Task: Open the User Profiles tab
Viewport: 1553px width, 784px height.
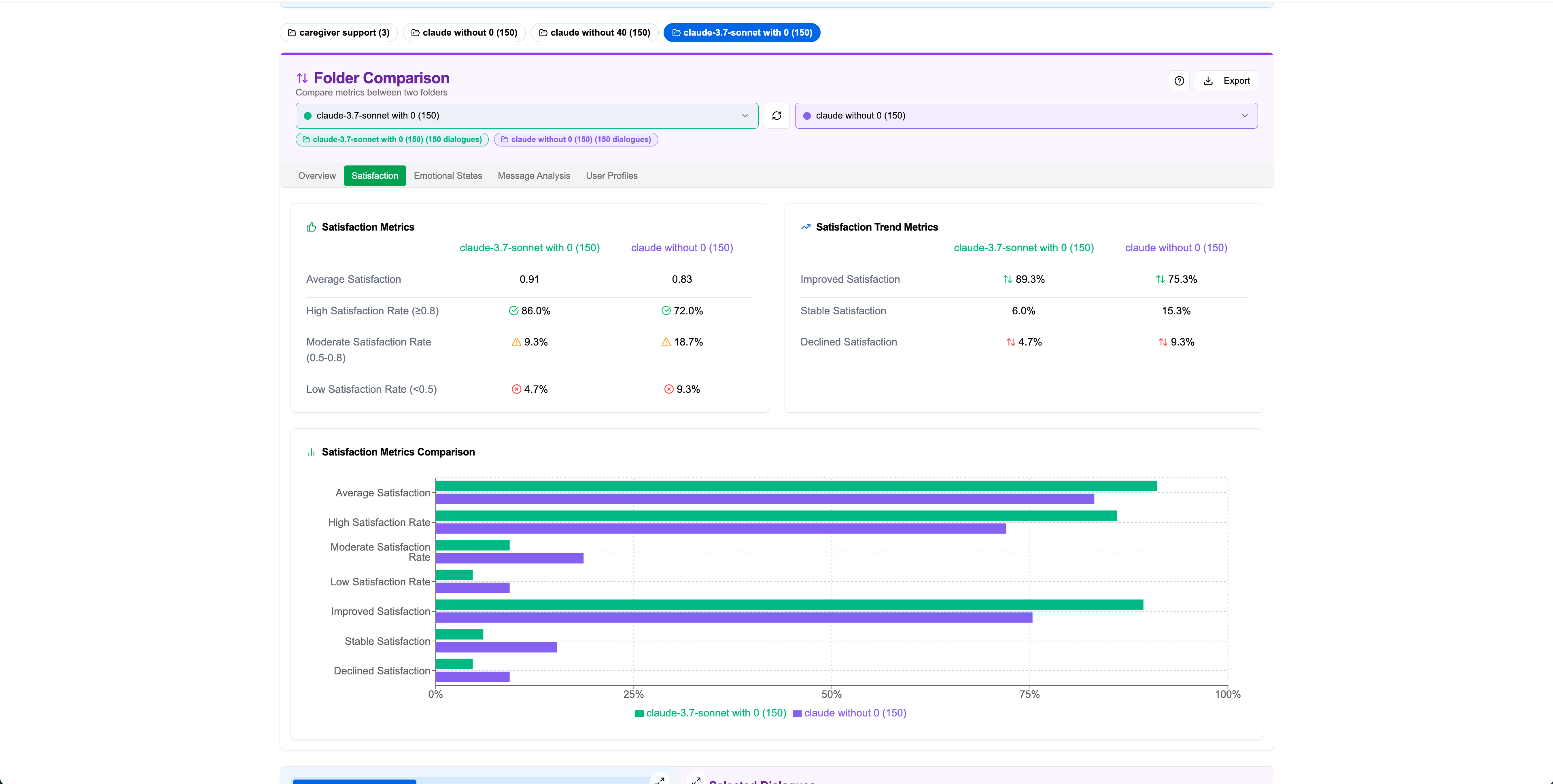Action: pos(612,176)
